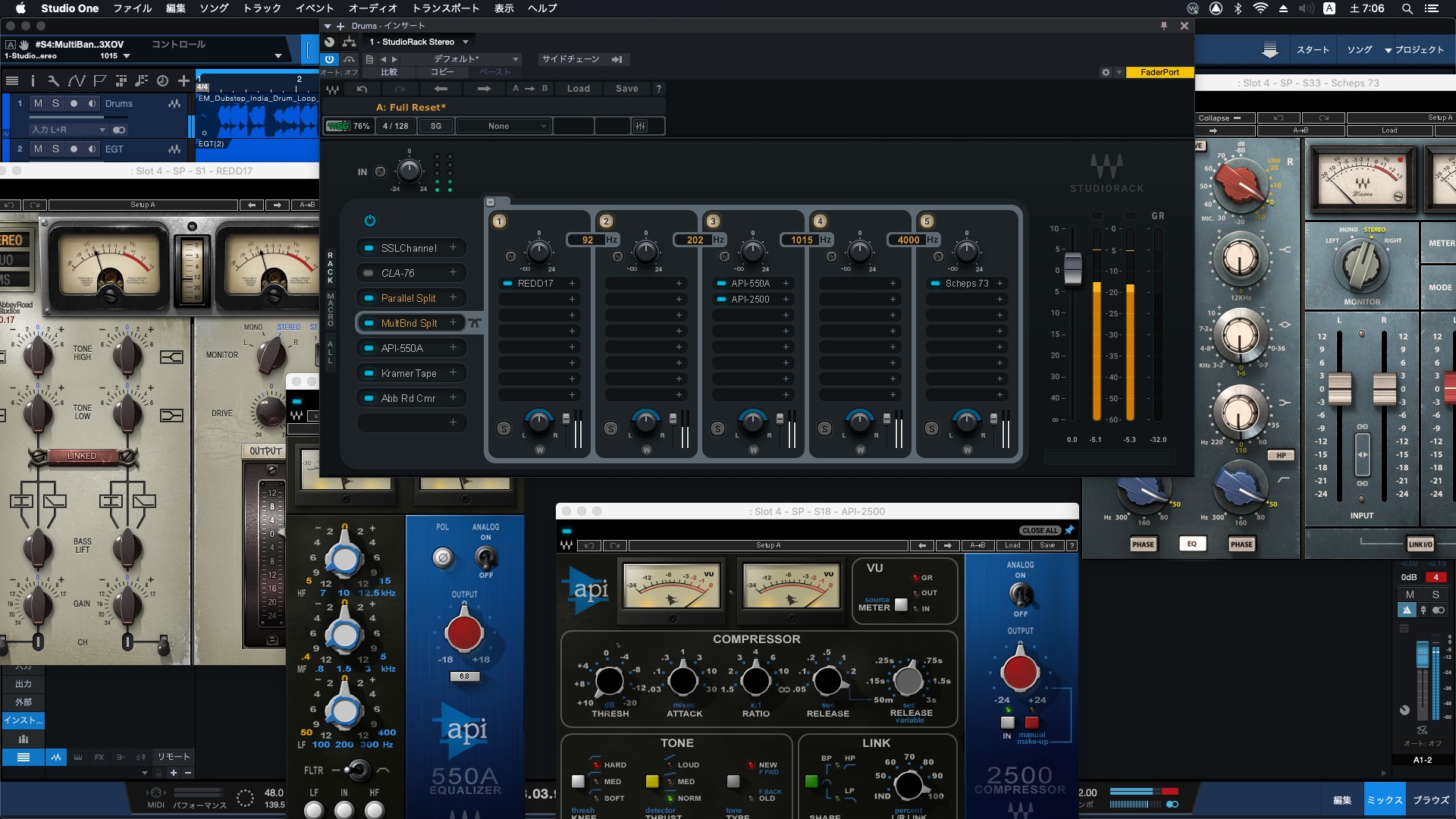Open the tempo clock icon in track toolbar
The image size is (1456, 819).
coord(162,80)
